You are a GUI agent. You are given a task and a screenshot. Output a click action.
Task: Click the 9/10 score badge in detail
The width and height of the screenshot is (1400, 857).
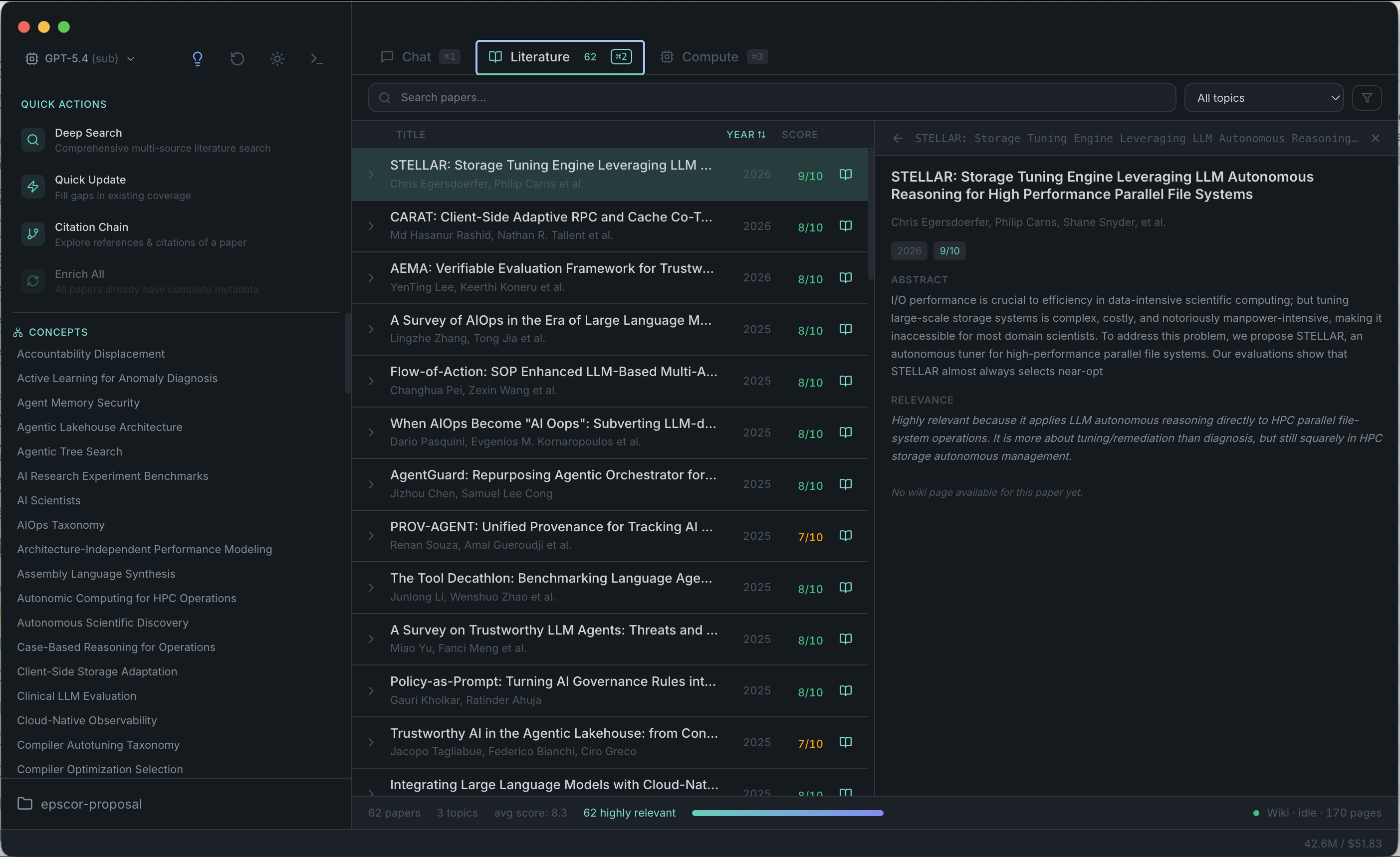pyautogui.click(x=949, y=251)
